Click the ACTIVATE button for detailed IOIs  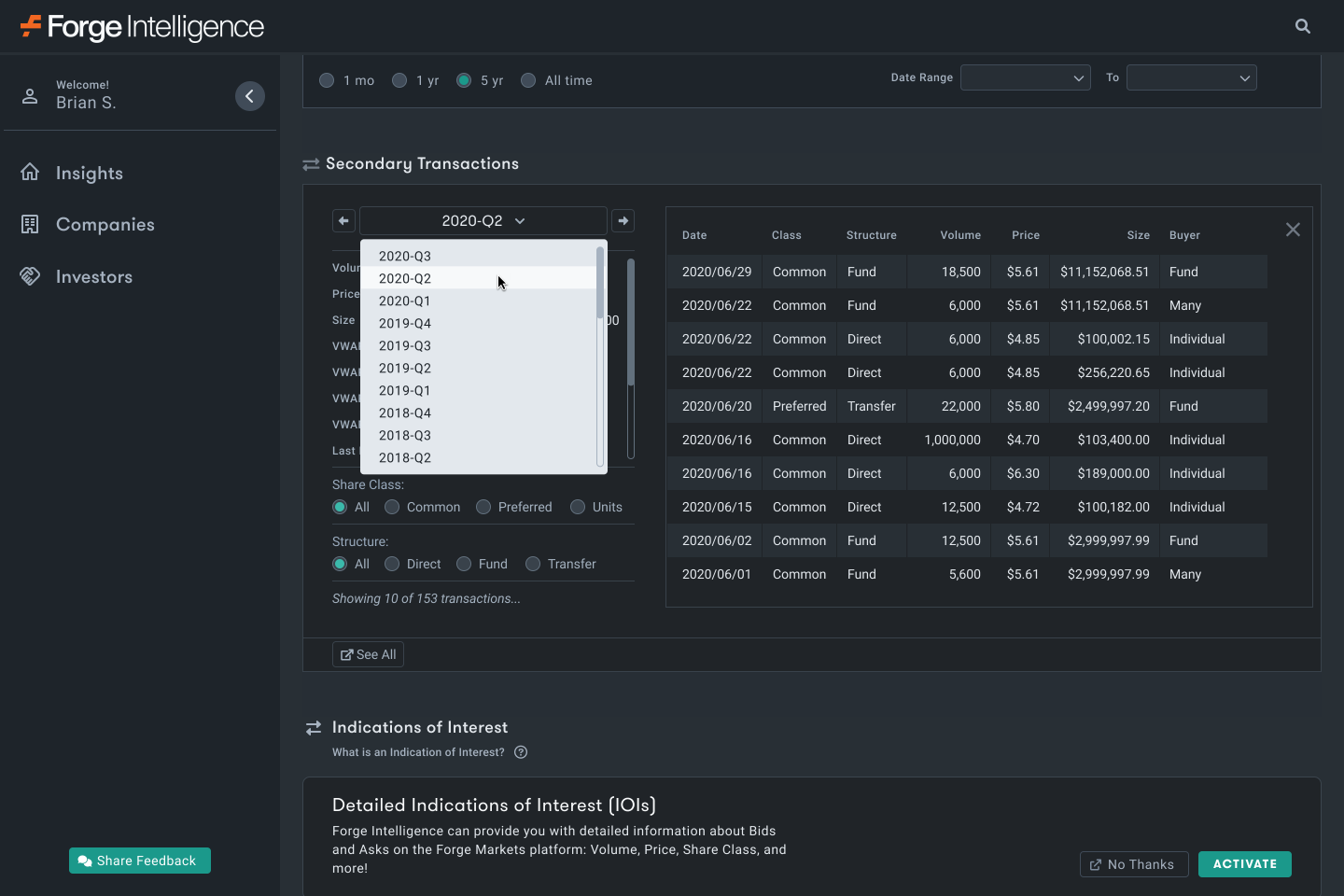pos(1245,864)
